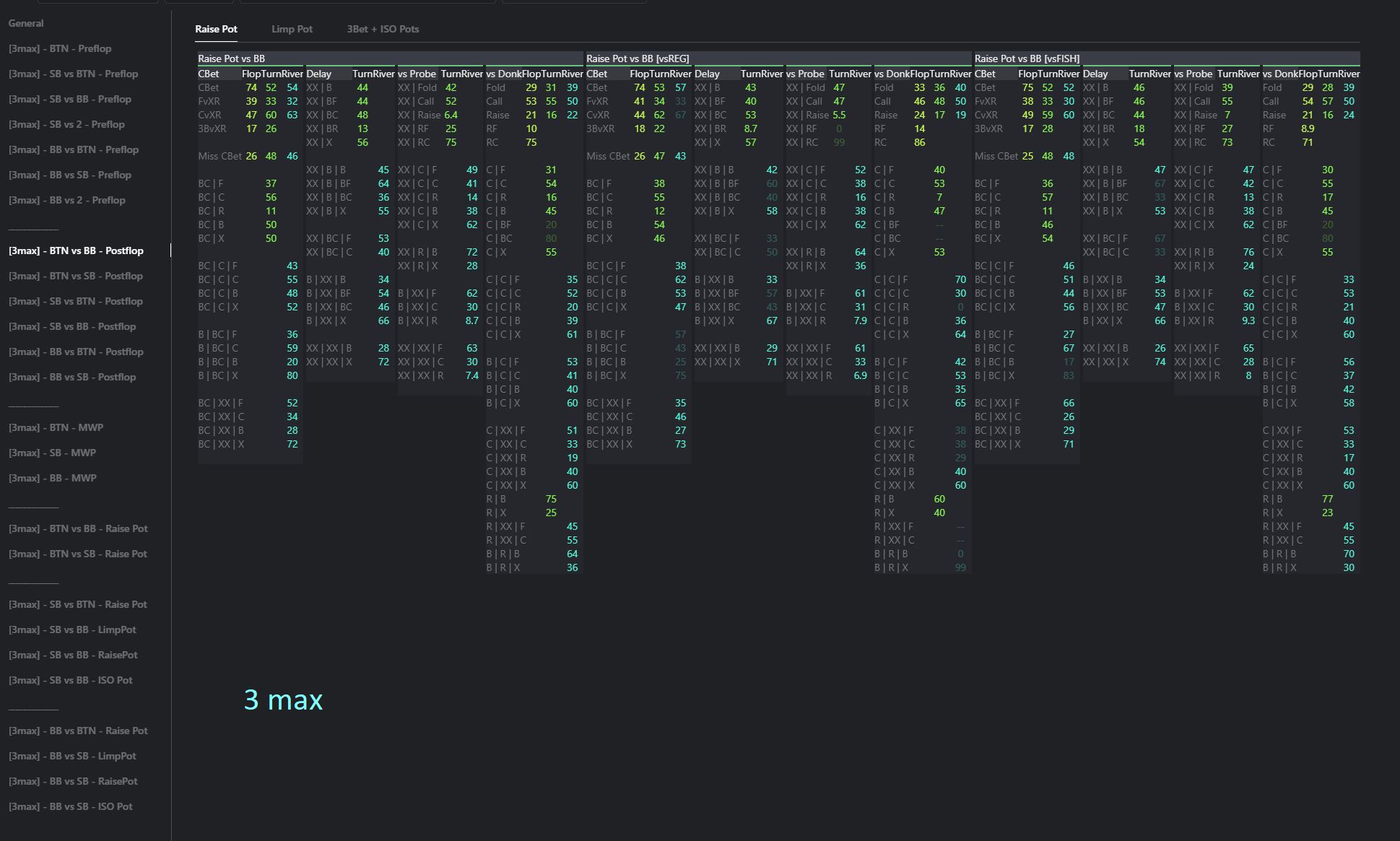Click the Raise Pot vs BB [vsFISH] header
Image resolution: width=1400 pixels, height=841 pixels.
[x=1027, y=58]
